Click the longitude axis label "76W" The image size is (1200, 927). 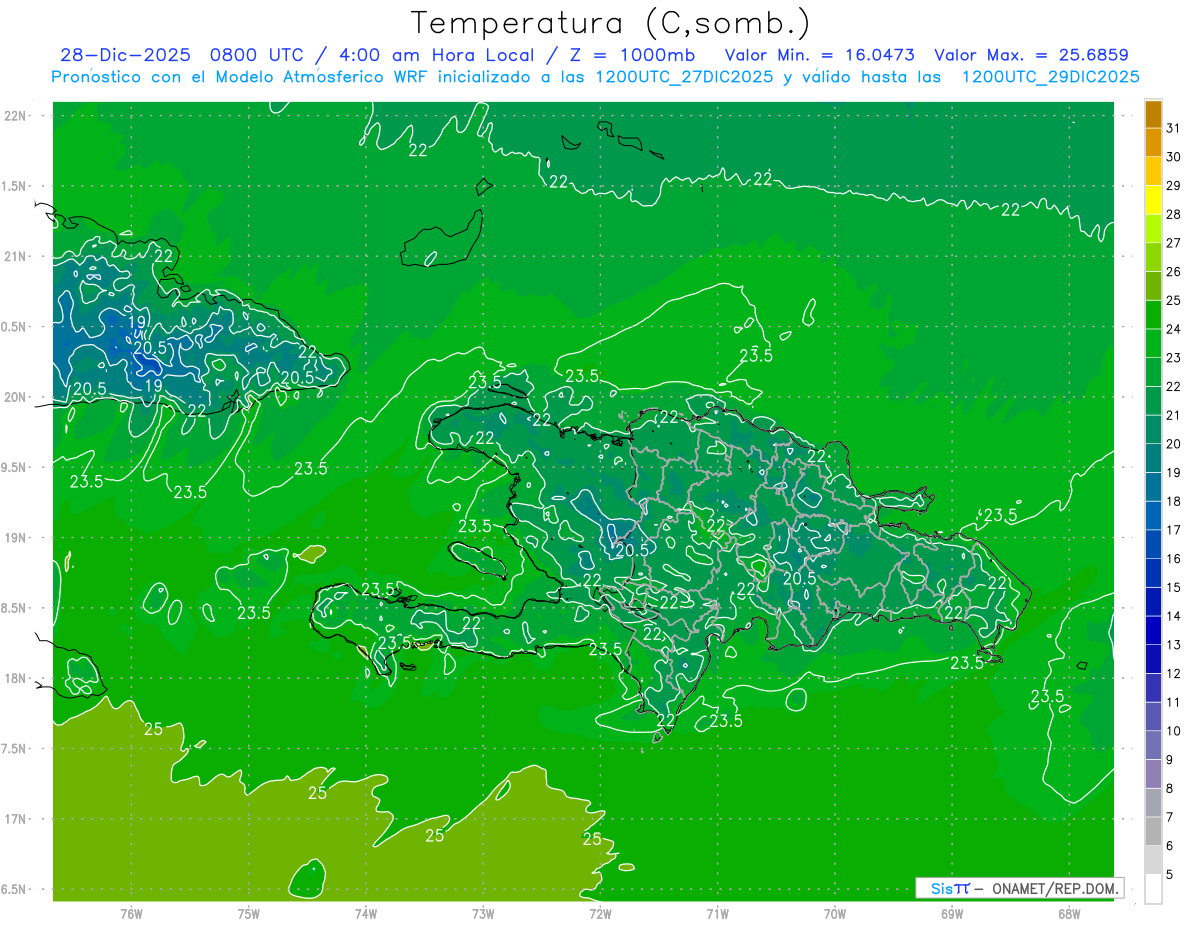(x=131, y=914)
